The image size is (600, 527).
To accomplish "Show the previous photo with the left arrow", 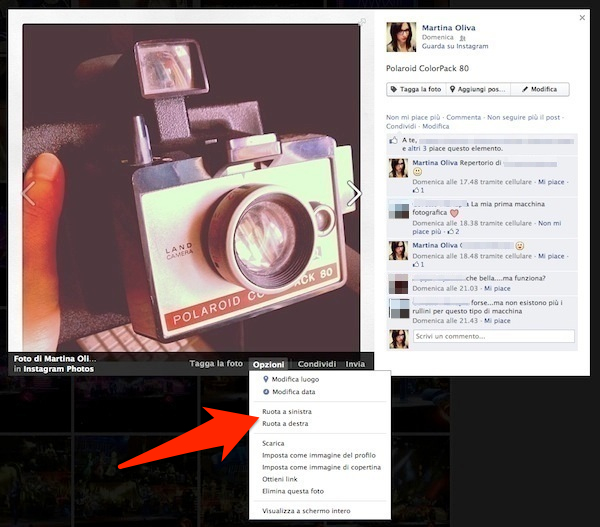I will tap(28, 193).
